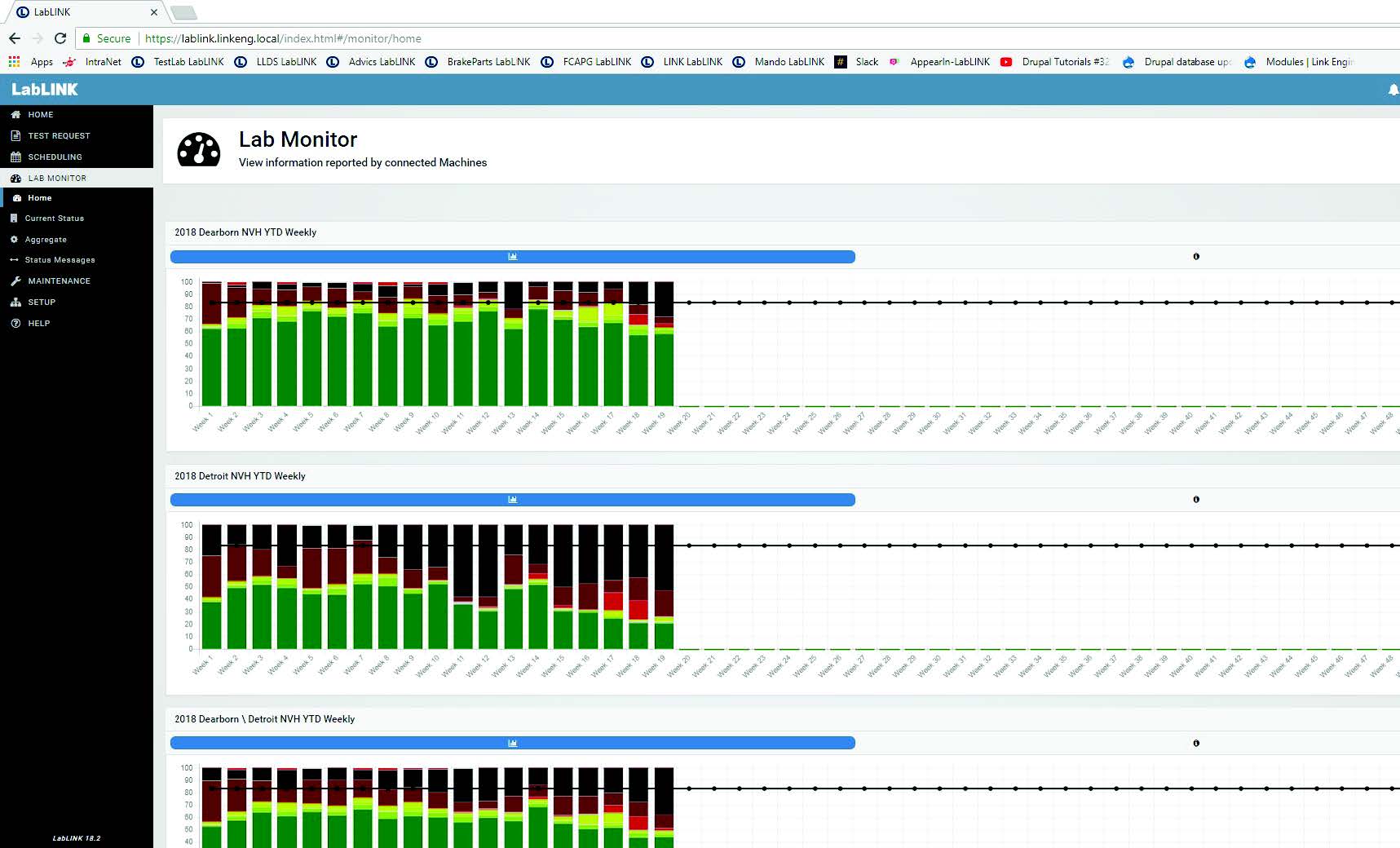Open the Apps launcher in the bookmarks bar
Image resolution: width=1400 pixels, height=848 pixels.
(13, 61)
